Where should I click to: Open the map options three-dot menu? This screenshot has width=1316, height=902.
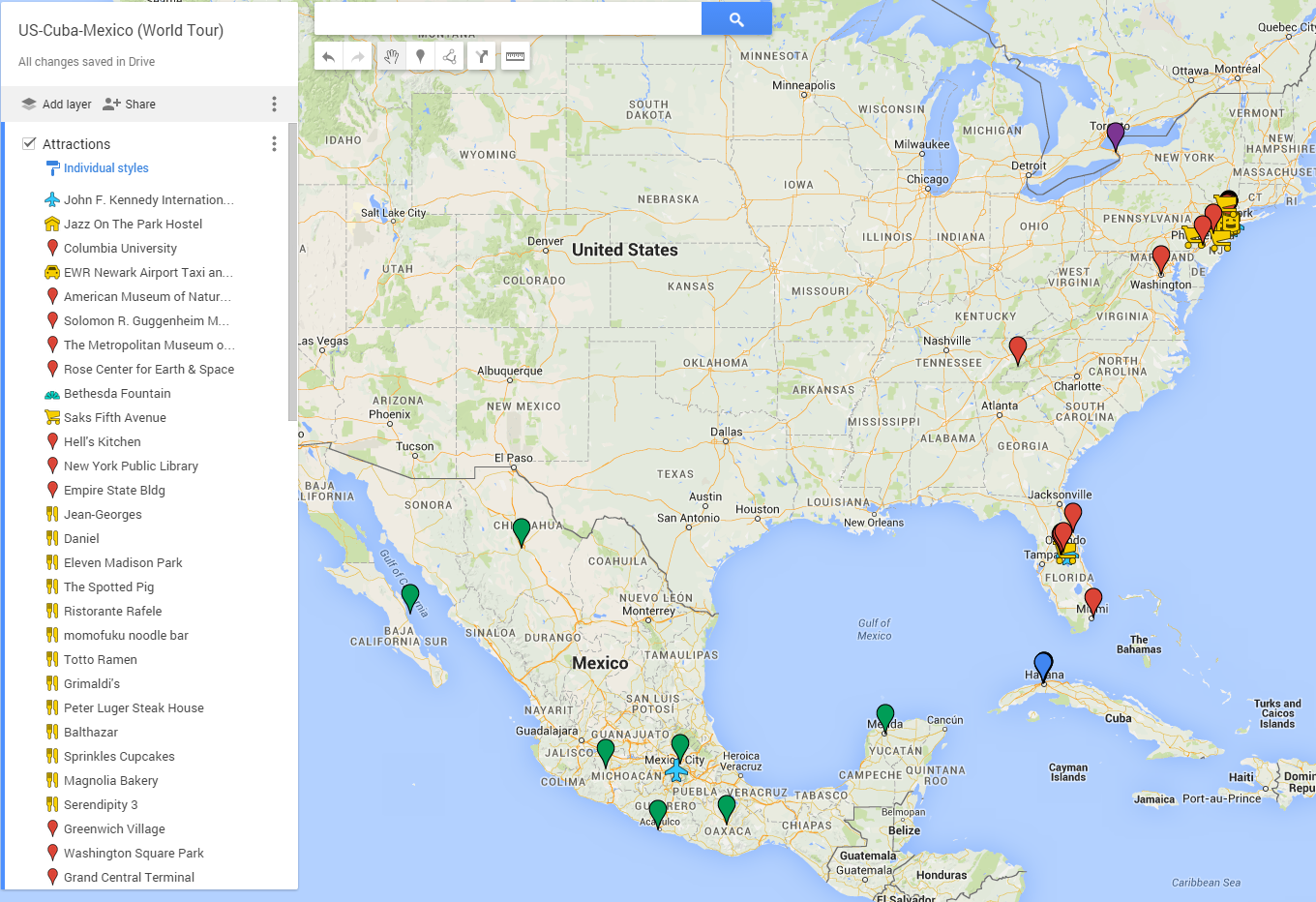(x=274, y=105)
